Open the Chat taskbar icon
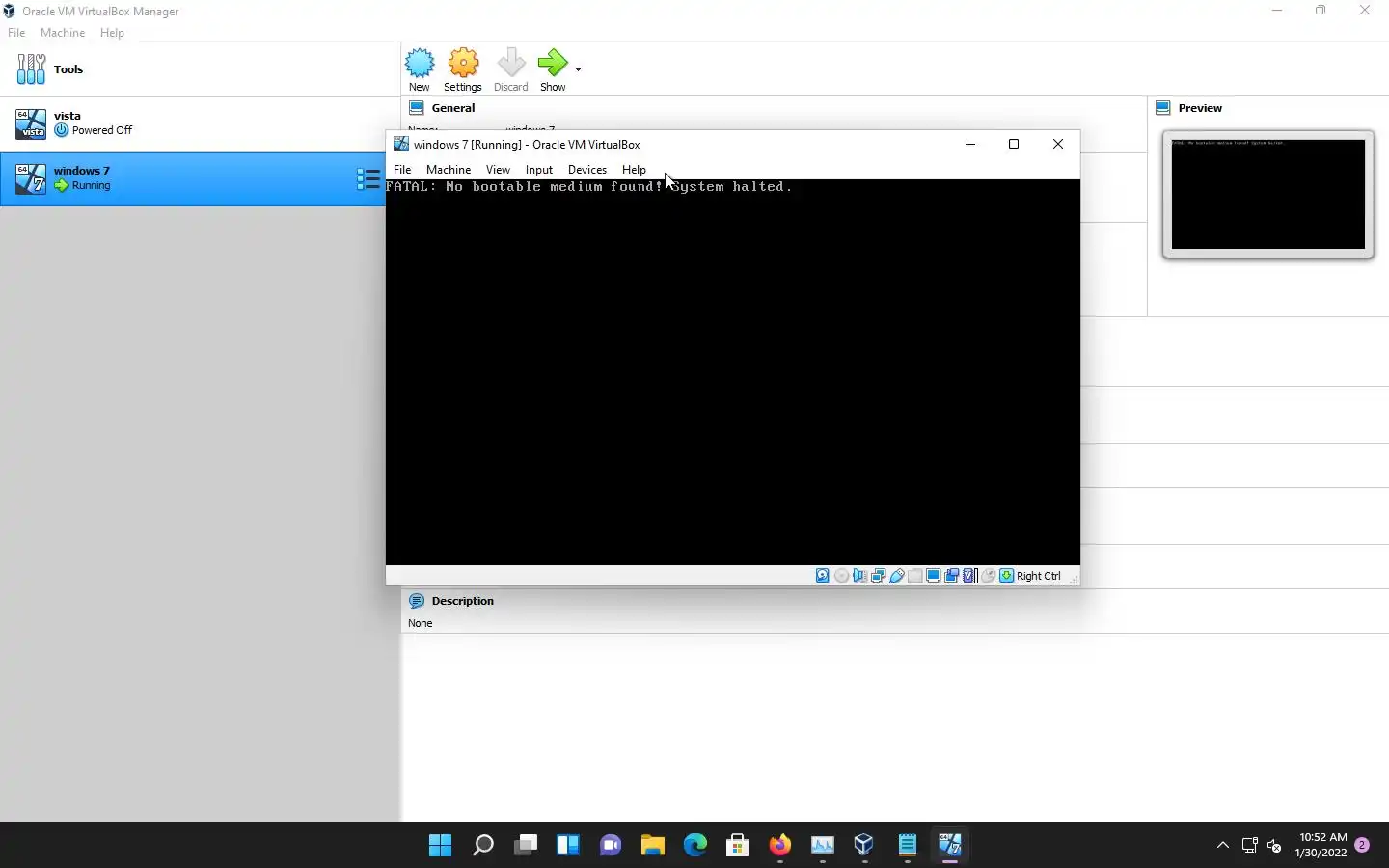This screenshot has width=1389, height=868. [611, 846]
